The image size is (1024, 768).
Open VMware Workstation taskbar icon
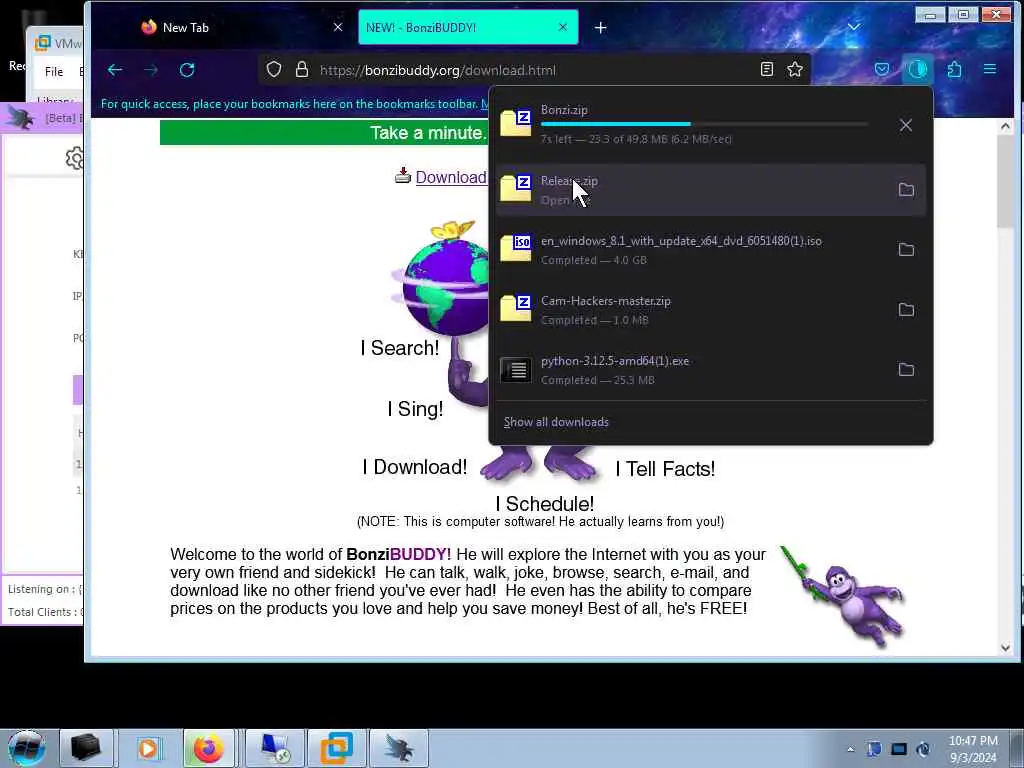(x=336, y=748)
